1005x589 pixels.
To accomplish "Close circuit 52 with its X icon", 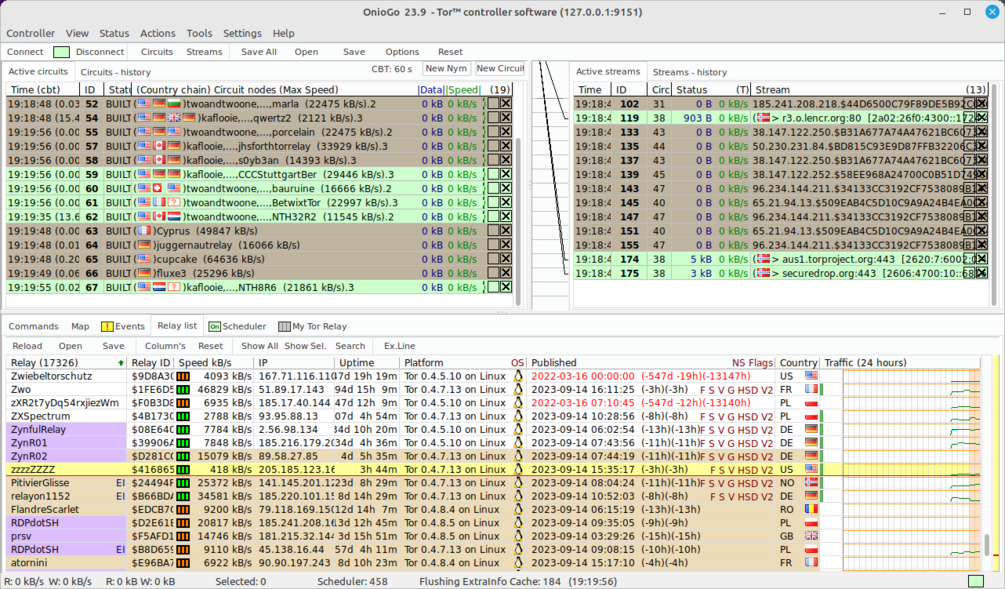I will (x=506, y=103).
